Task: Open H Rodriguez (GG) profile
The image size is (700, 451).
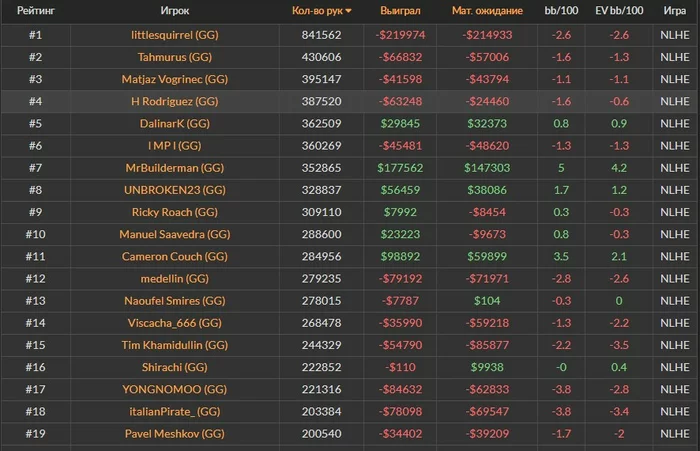Action: (174, 101)
